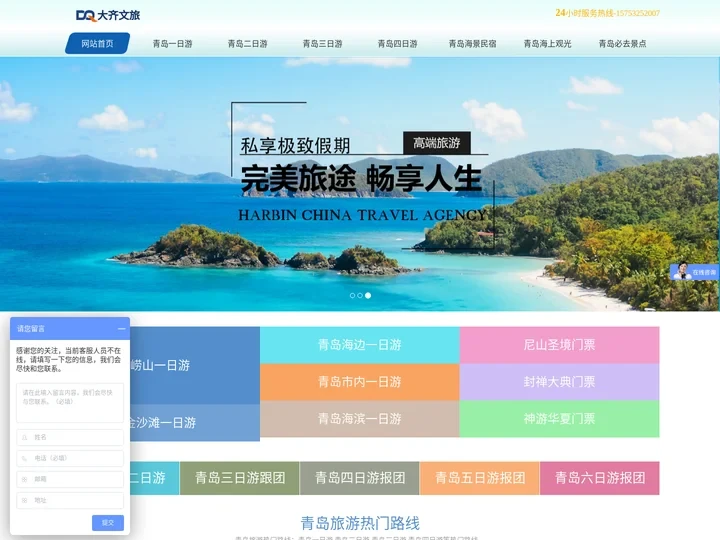720x540 pixels.
Task: Open the 青岛五日游报团 tile
Action: tap(479, 478)
